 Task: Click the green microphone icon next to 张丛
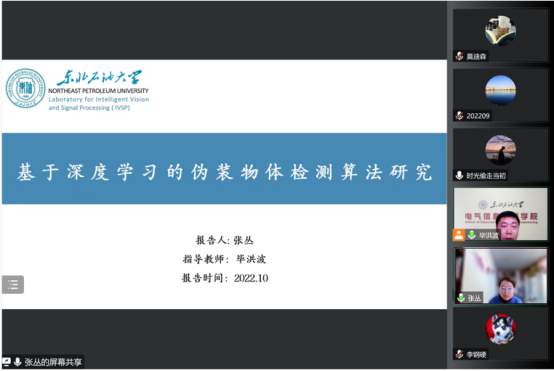tap(461, 298)
